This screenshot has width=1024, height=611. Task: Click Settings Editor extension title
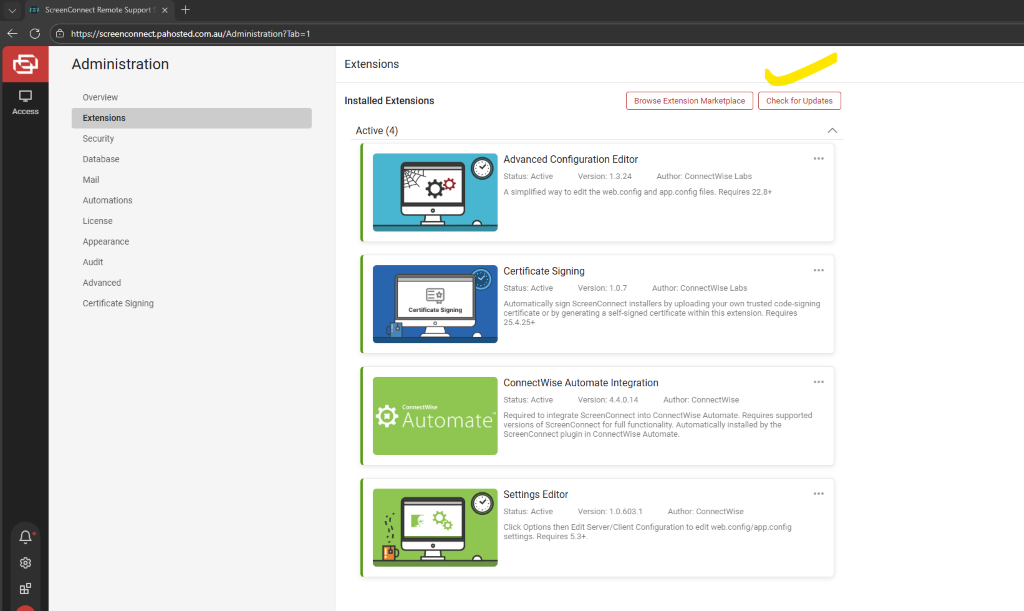point(536,494)
